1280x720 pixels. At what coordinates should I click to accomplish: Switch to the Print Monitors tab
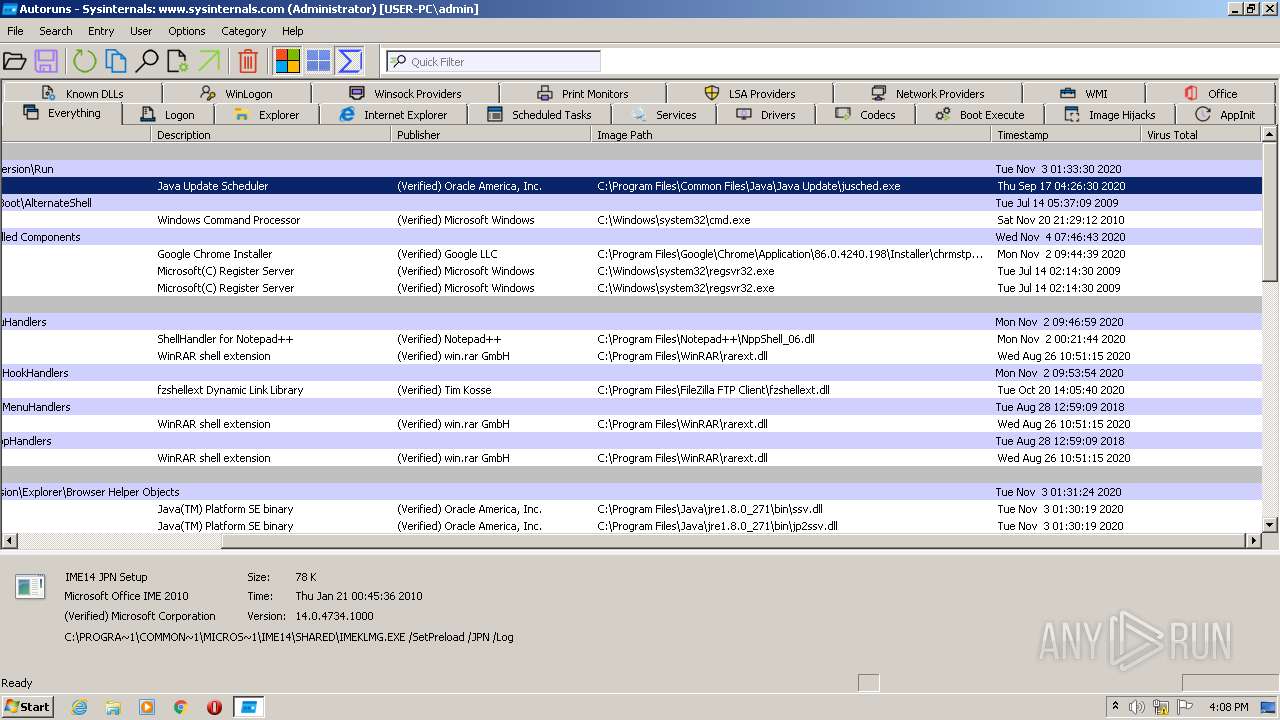tap(583, 93)
